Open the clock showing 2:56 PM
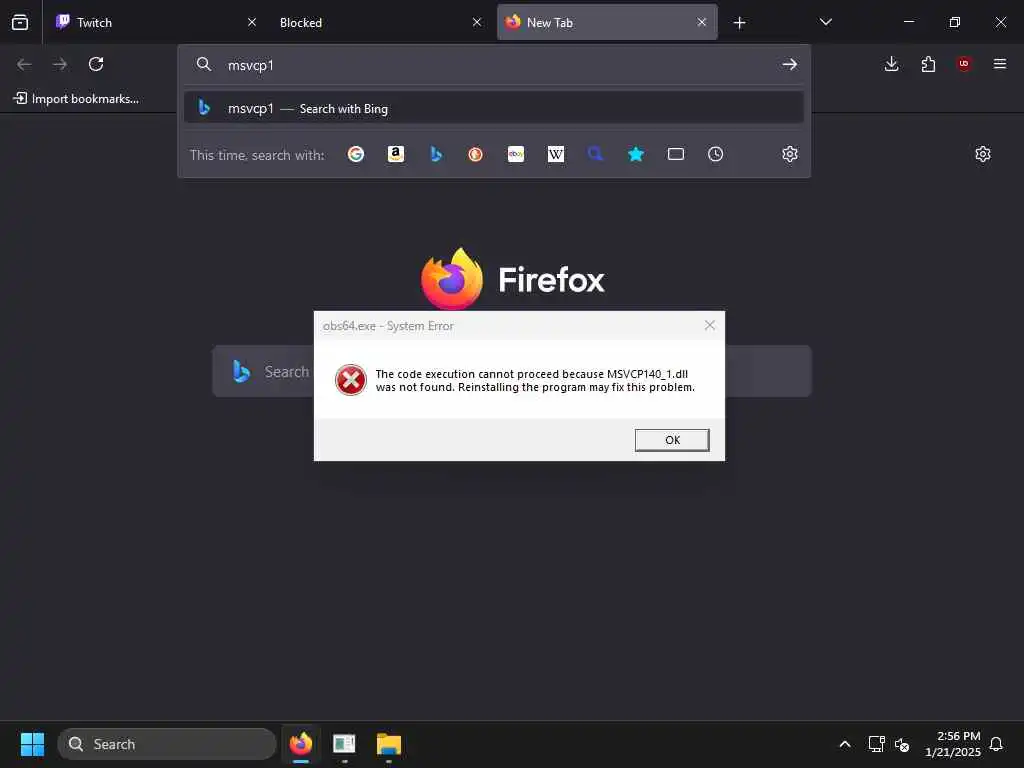 pyautogui.click(x=953, y=744)
